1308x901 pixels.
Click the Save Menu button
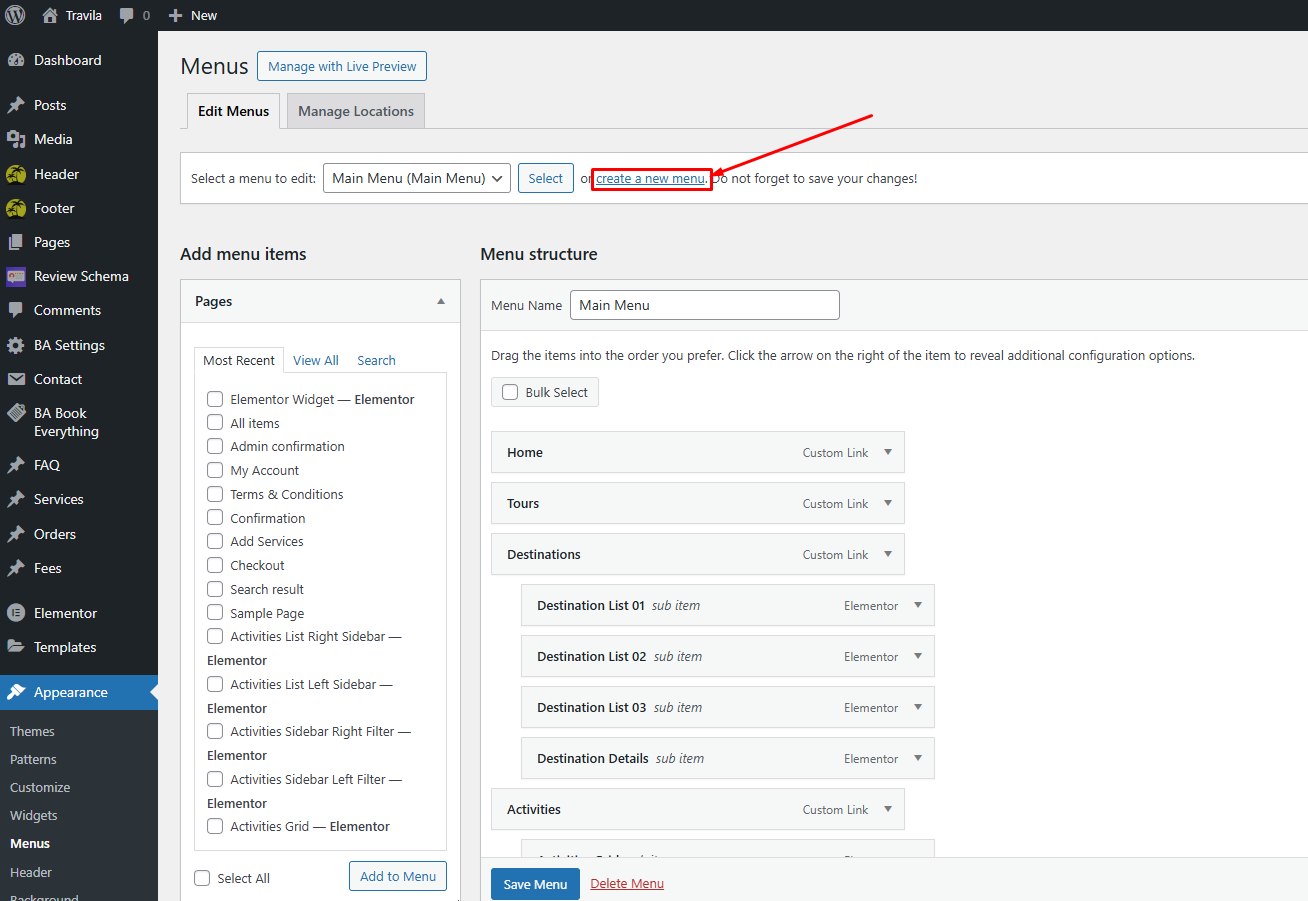(x=535, y=884)
